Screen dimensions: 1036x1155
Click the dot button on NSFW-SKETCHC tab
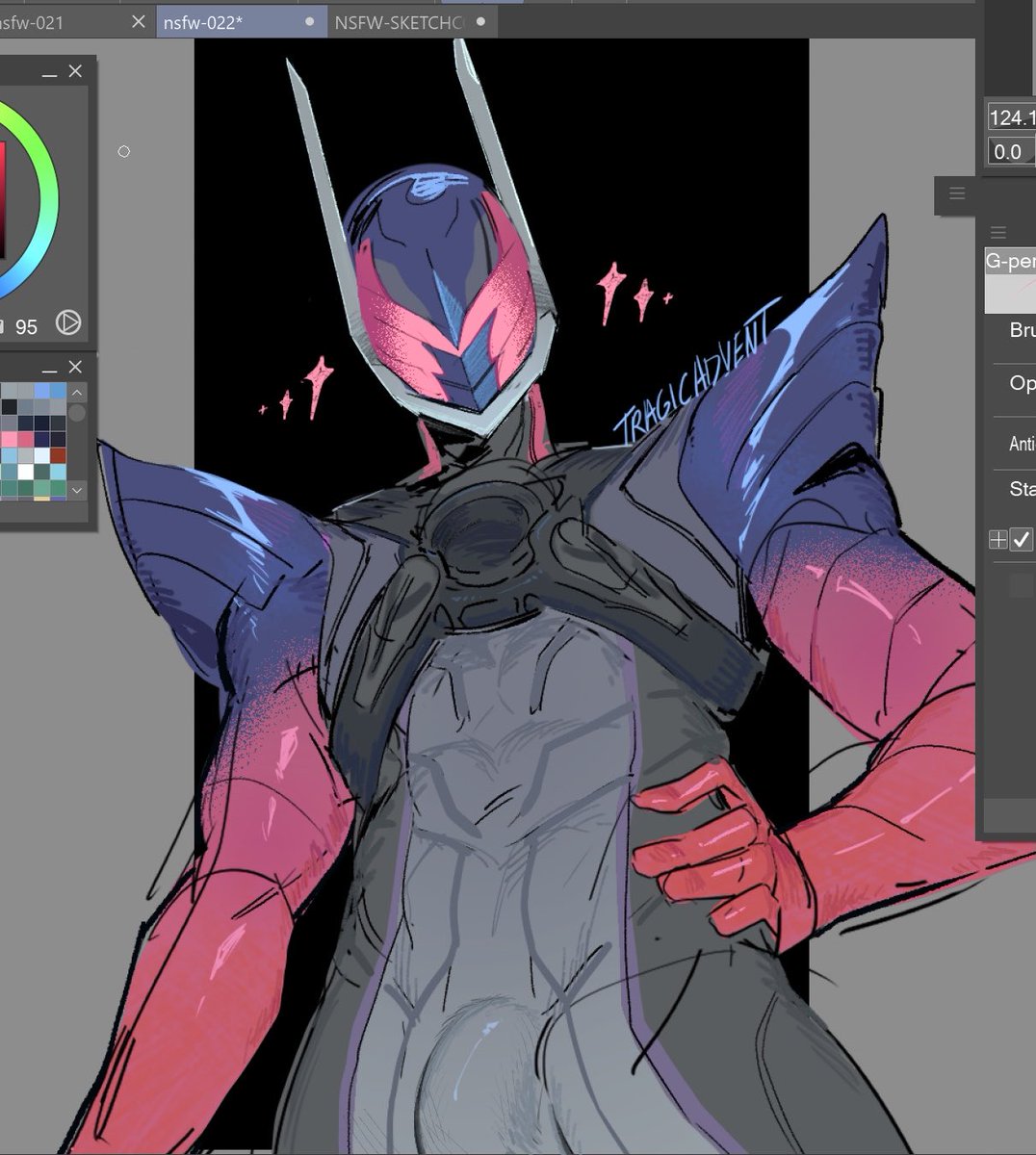tap(480, 21)
